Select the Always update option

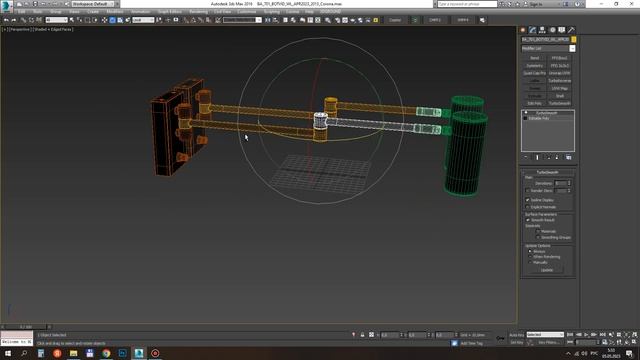[530, 251]
